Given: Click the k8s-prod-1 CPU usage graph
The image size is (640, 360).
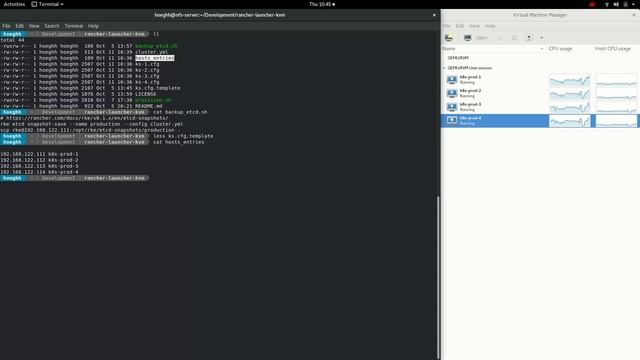Looking at the screenshot, I should pyautogui.click(x=569, y=80).
